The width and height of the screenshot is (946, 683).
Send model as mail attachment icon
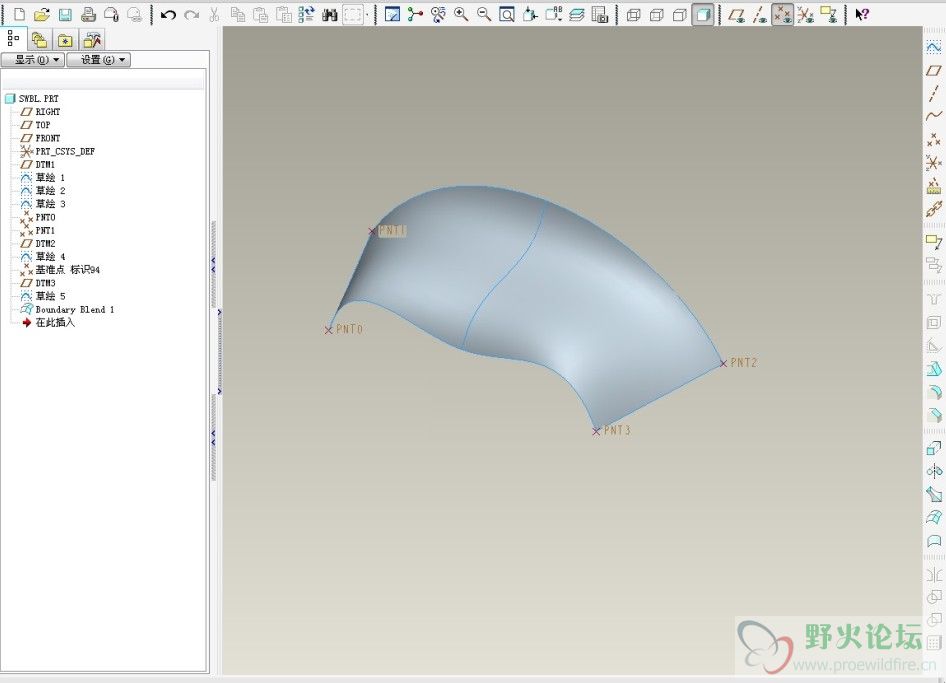[x=111, y=14]
